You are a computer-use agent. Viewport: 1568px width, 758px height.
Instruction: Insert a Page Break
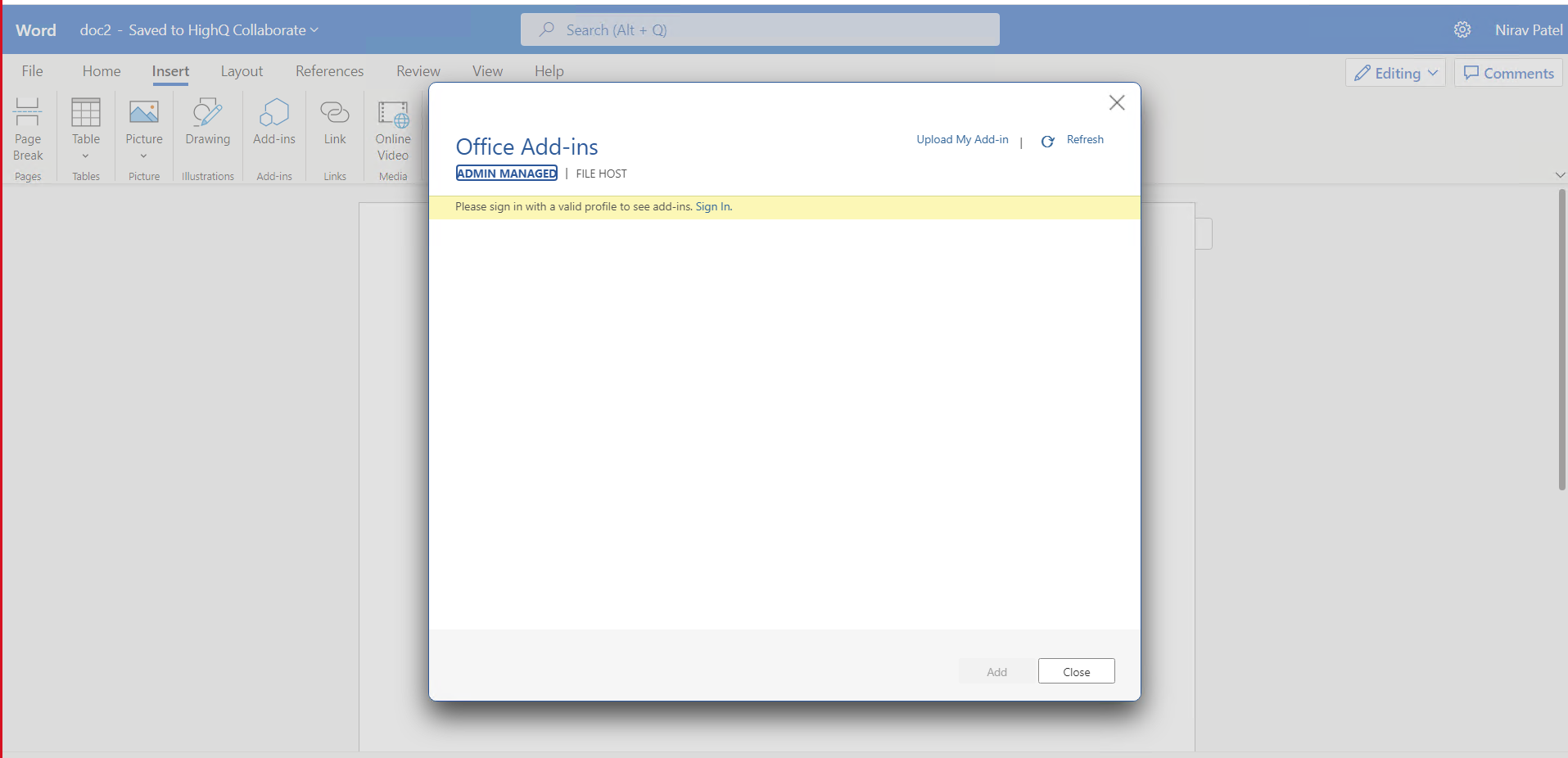(x=27, y=131)
